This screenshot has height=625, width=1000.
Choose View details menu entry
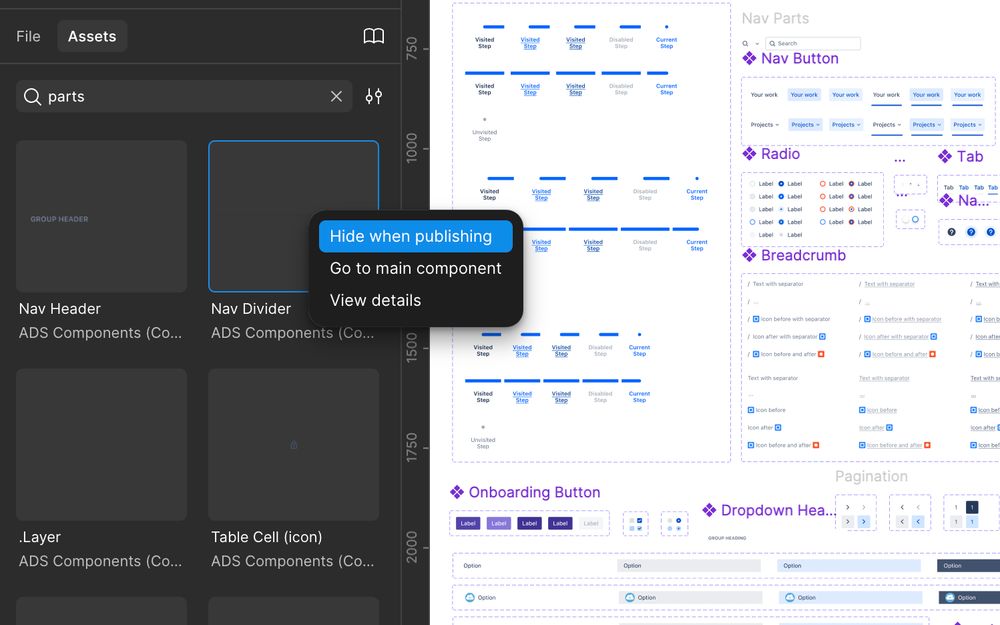[376, 300]
